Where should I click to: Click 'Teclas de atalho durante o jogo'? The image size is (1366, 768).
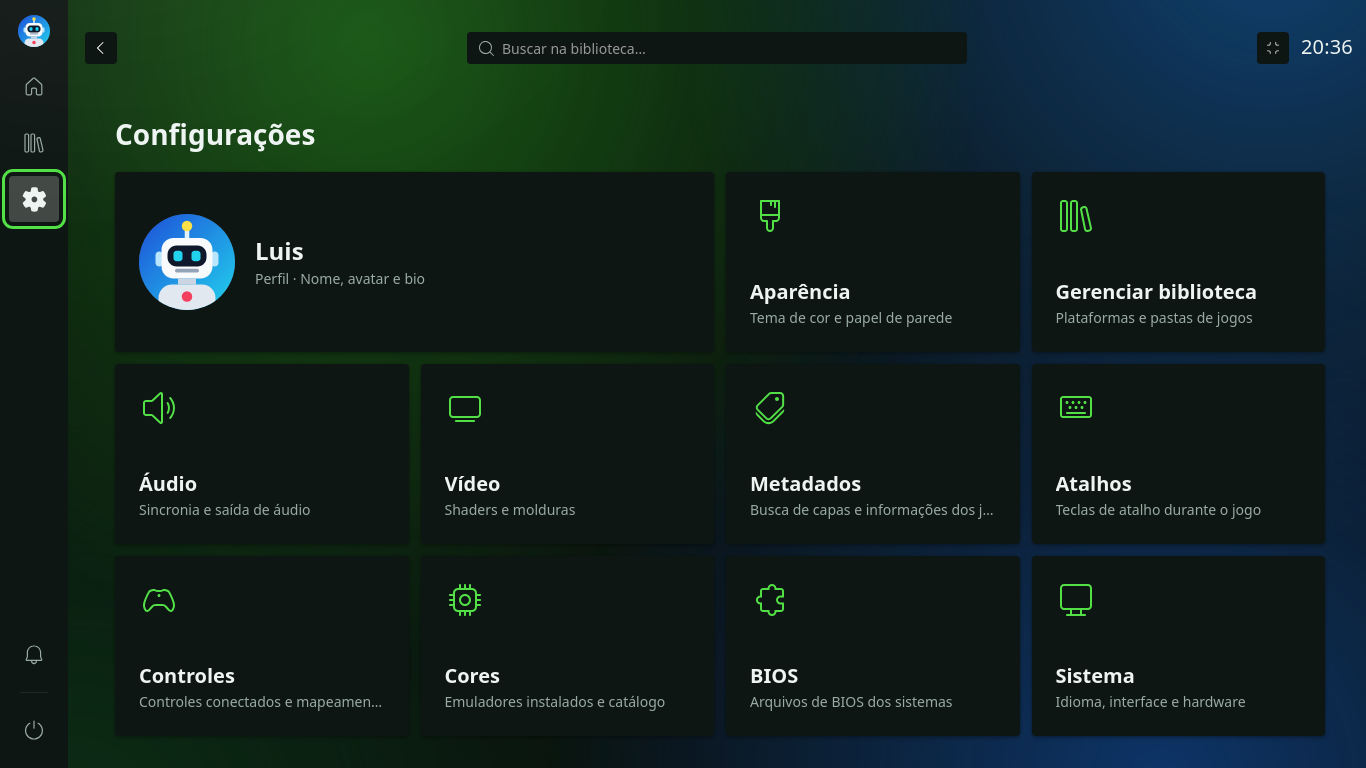(x=1158, y=510)
